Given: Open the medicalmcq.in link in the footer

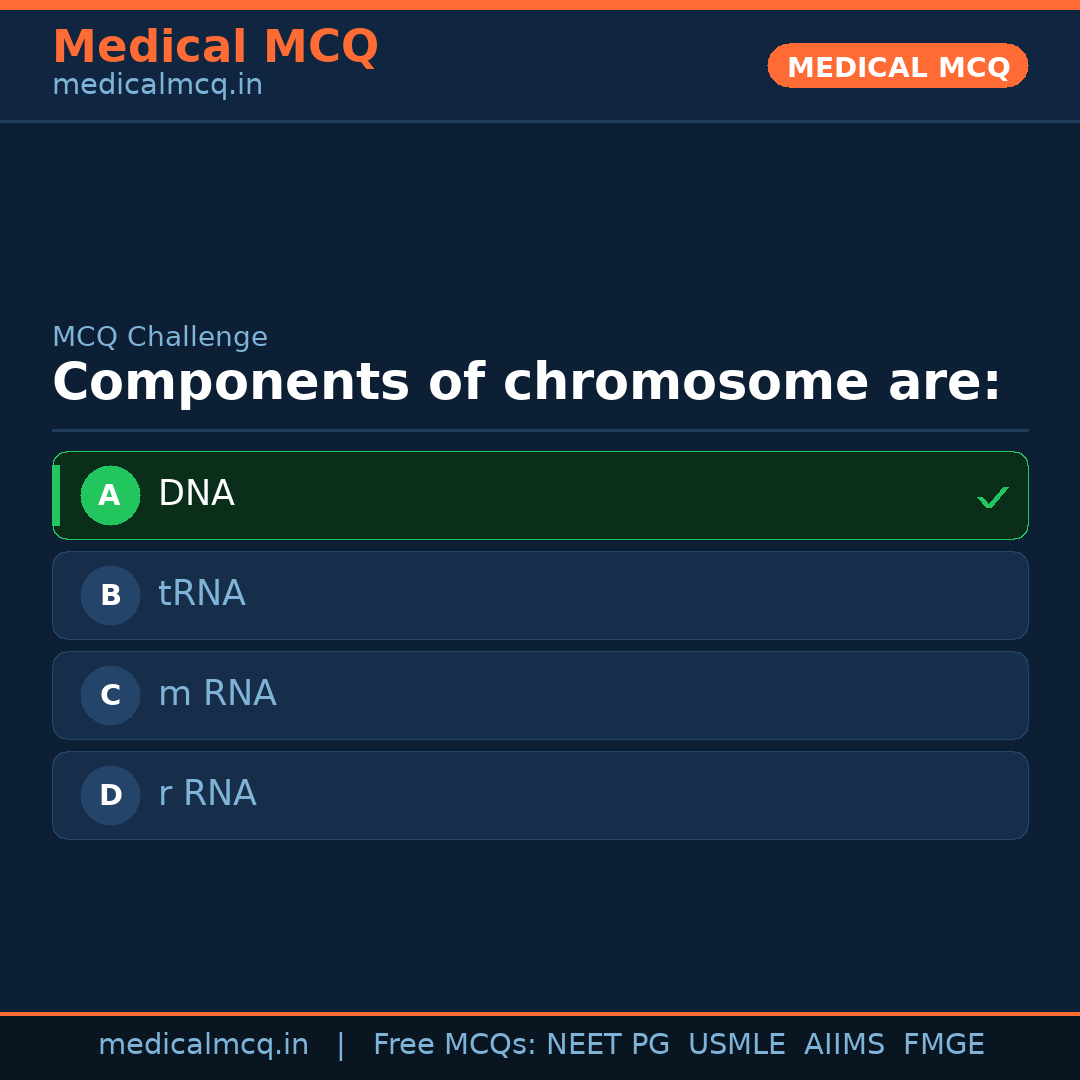Looking at the screenshot, I should click(203, 1045).
